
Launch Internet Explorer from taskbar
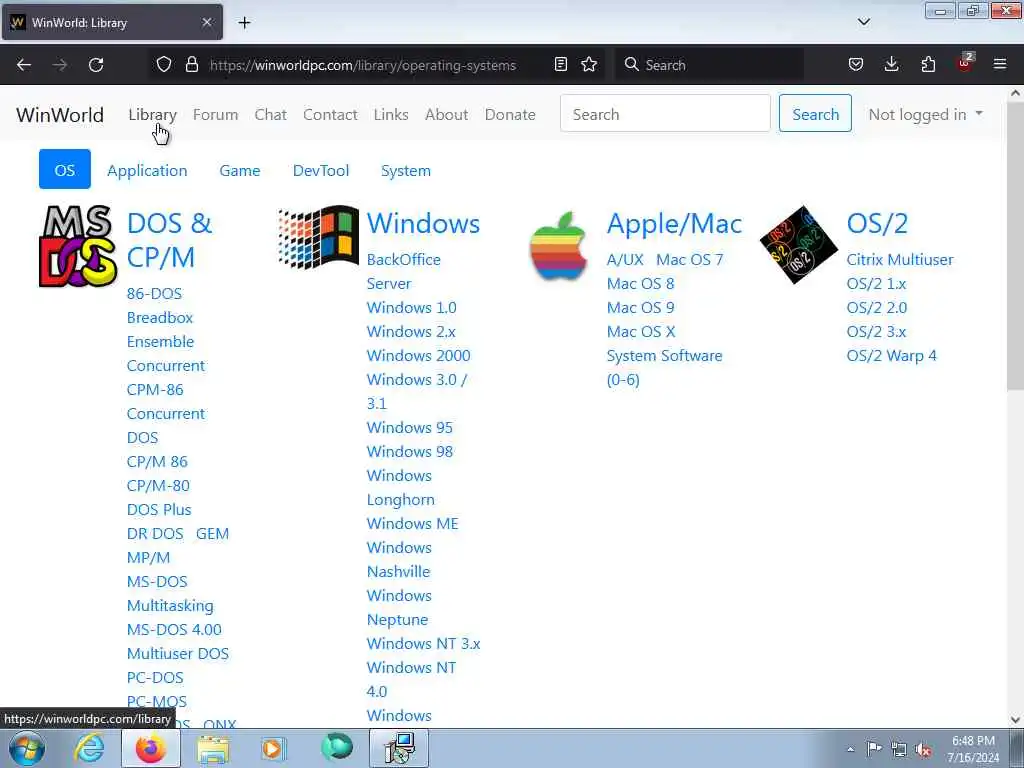[89, 748]
